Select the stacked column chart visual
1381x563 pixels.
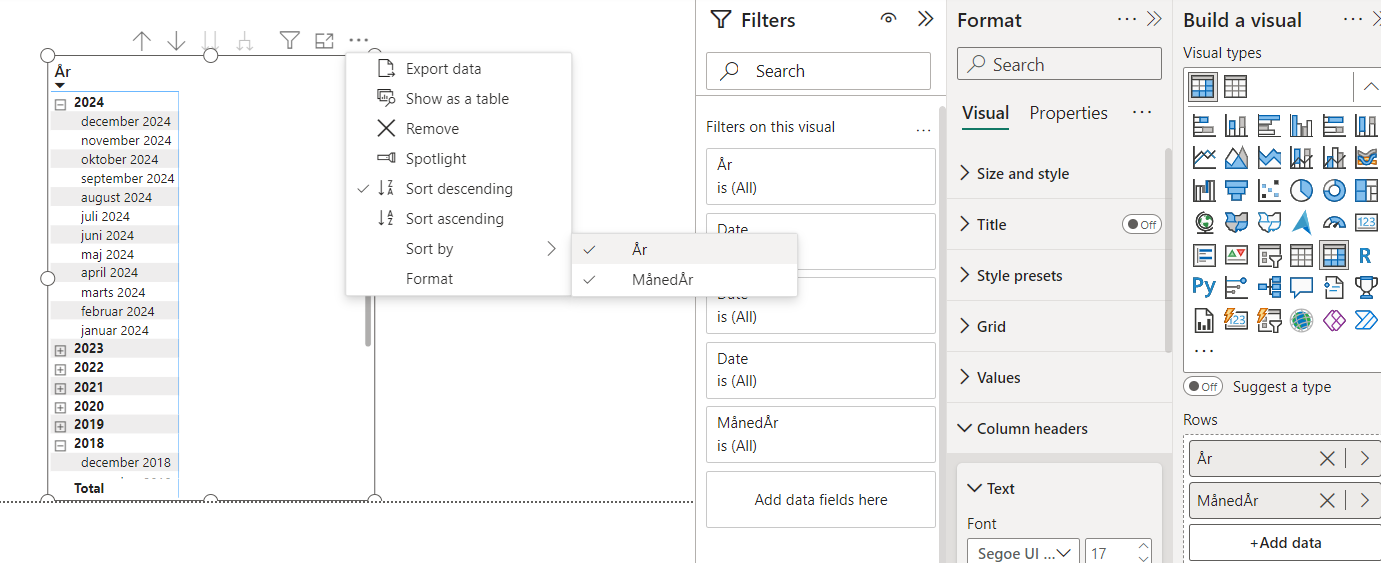coord(1236,126)
